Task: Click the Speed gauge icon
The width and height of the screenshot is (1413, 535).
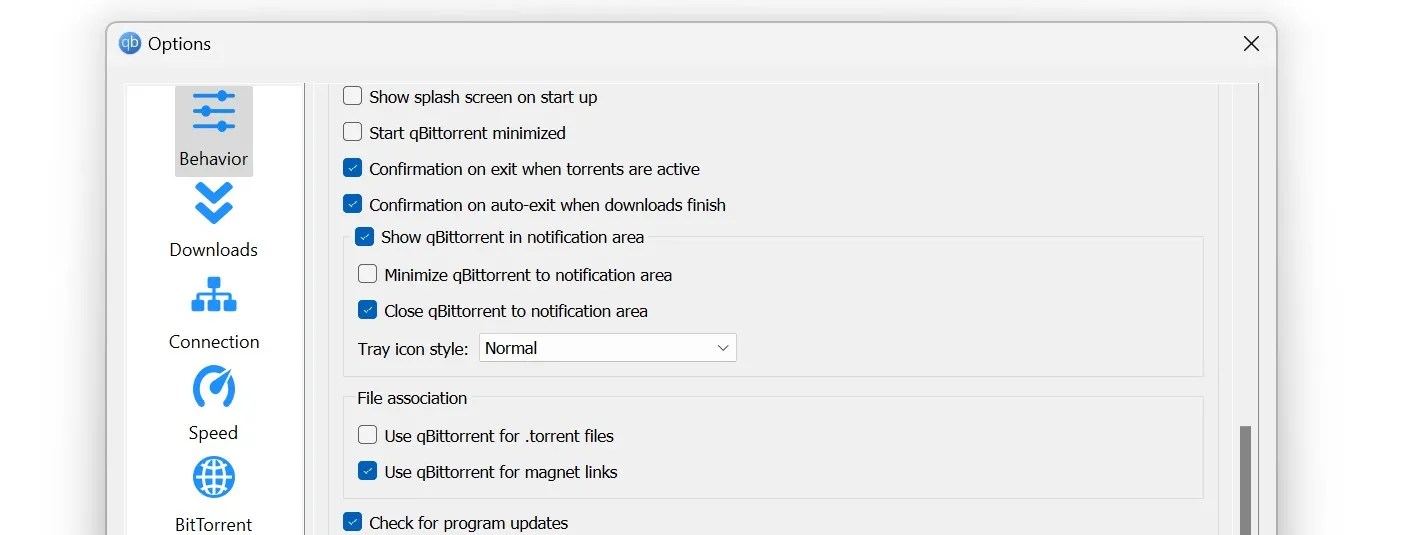Action: click(x=213, y=387)
